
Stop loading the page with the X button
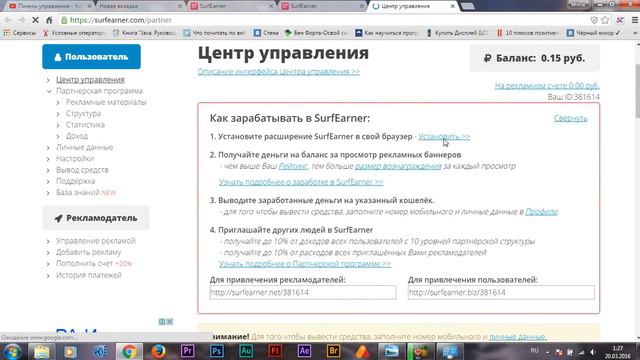[x=35, y=20]
